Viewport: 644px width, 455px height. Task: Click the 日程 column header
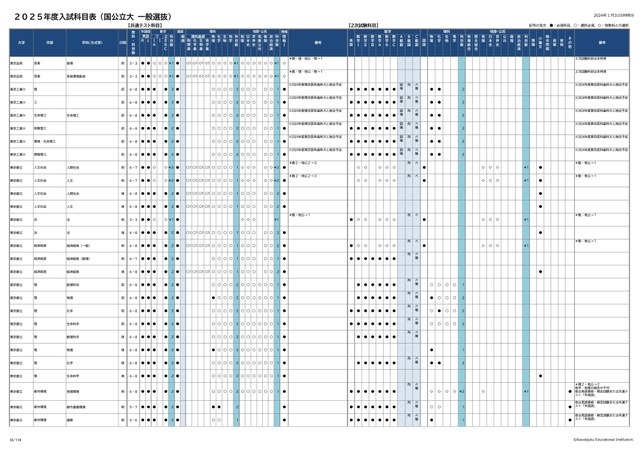pyautogui.click(x=122, y=43)
